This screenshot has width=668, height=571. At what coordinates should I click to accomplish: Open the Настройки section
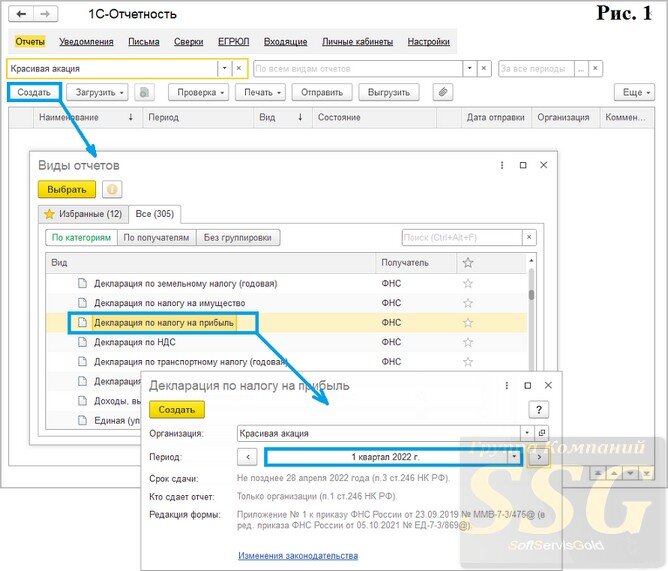(x=429, y=41)
